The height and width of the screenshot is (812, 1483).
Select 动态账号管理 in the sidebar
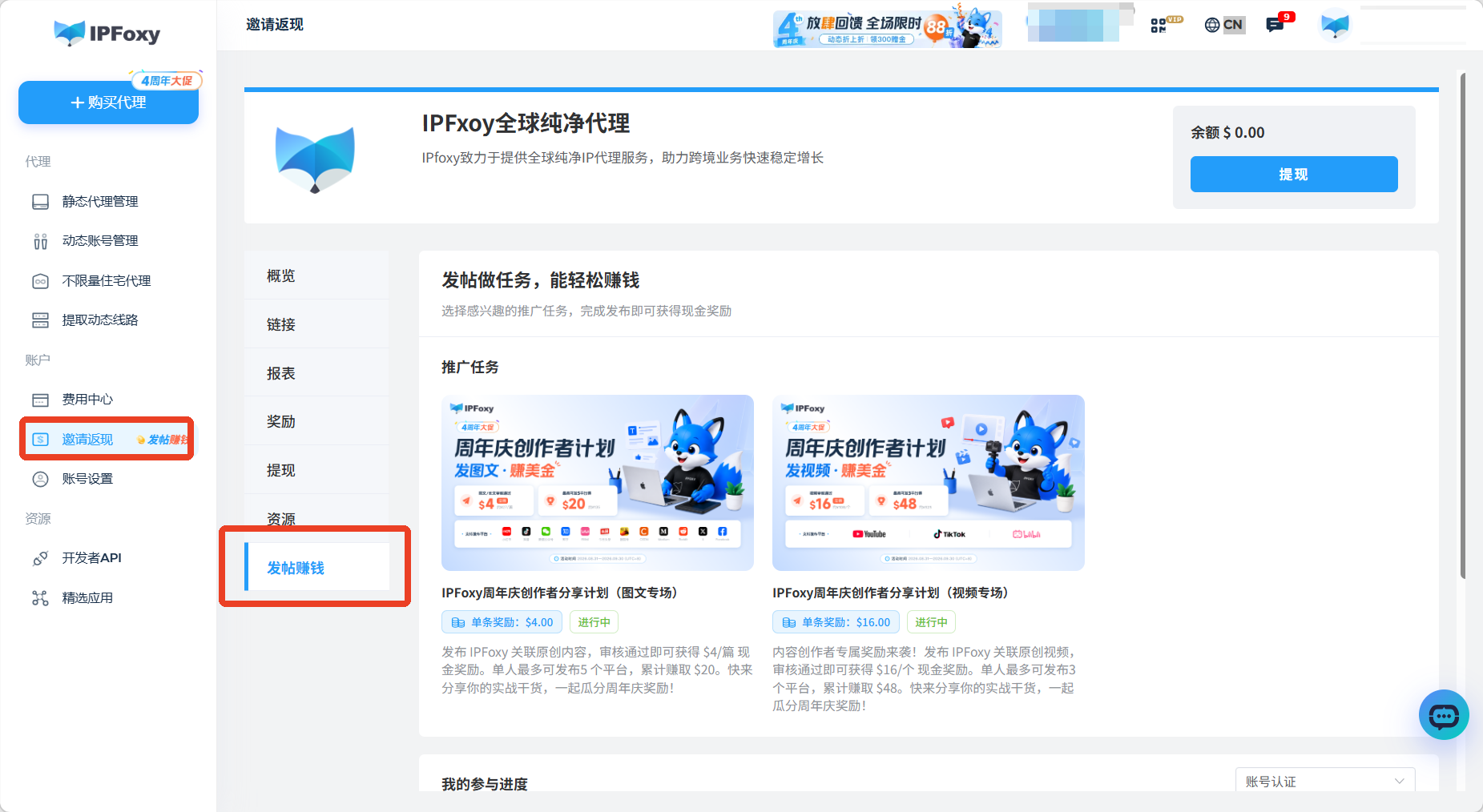point(100,241)
